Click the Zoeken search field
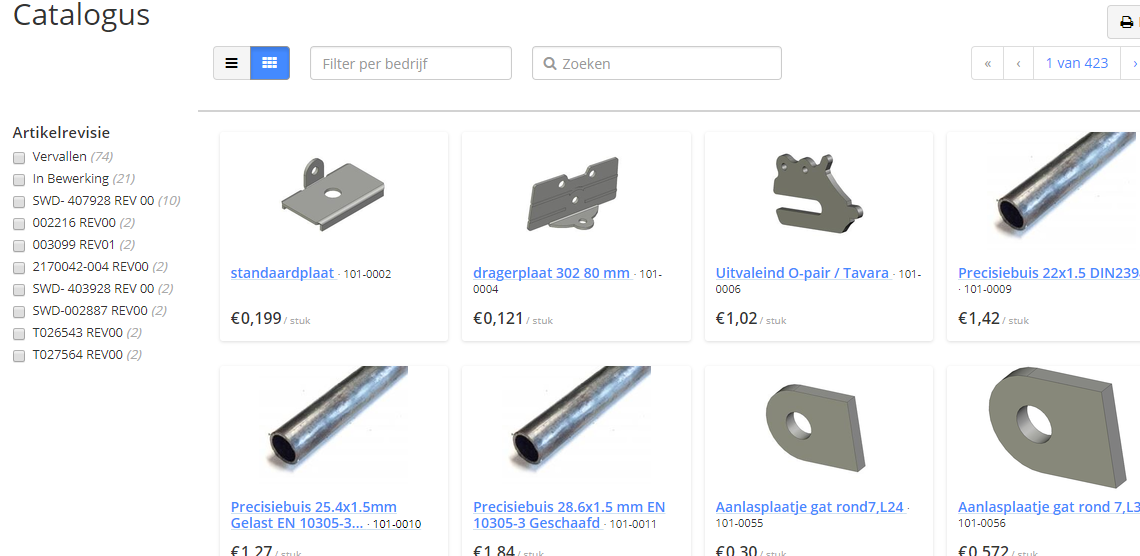Image resolution: width=1140 pixels, height=556 pixels. [x=657, y=63]
